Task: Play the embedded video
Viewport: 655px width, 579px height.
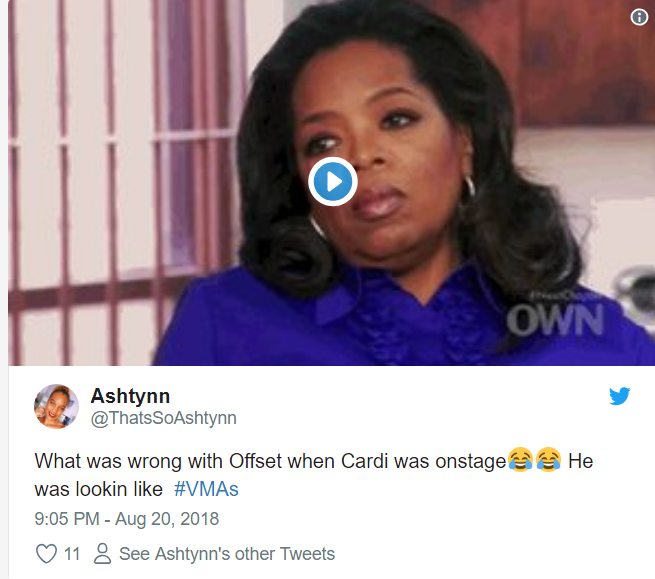Action: pos(333,182)
